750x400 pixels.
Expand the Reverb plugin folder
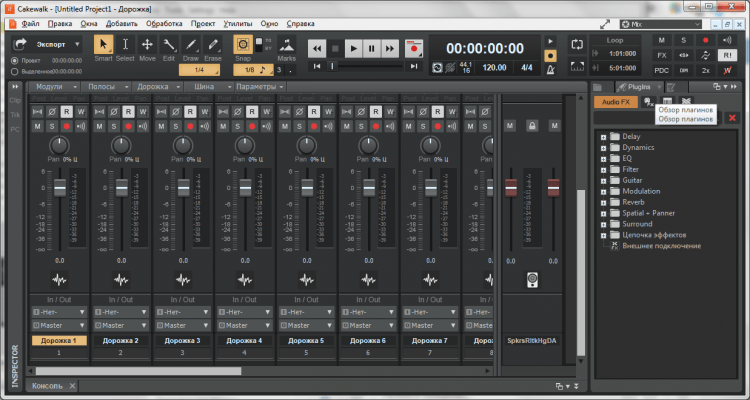pyautogui.click(x=603, y=202)
